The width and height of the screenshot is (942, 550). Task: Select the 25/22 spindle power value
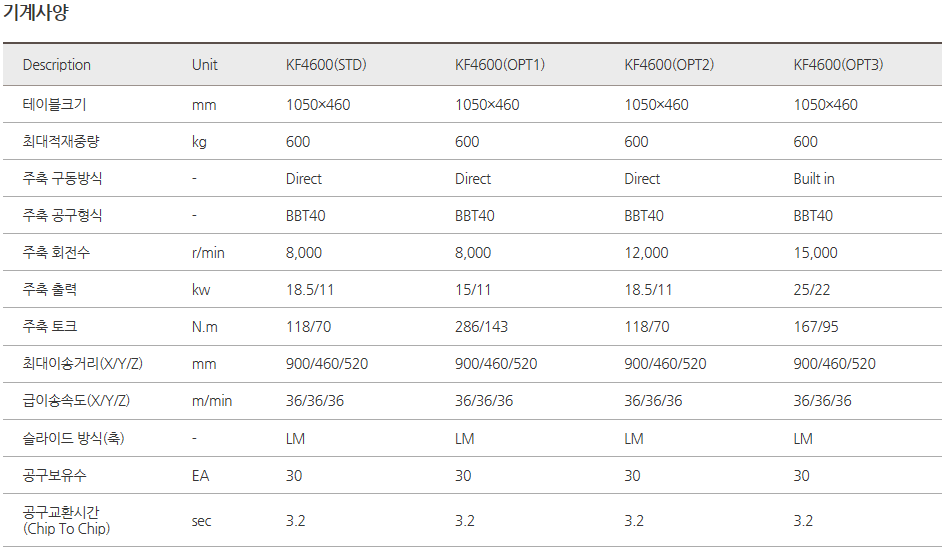[x=812, y=290]
